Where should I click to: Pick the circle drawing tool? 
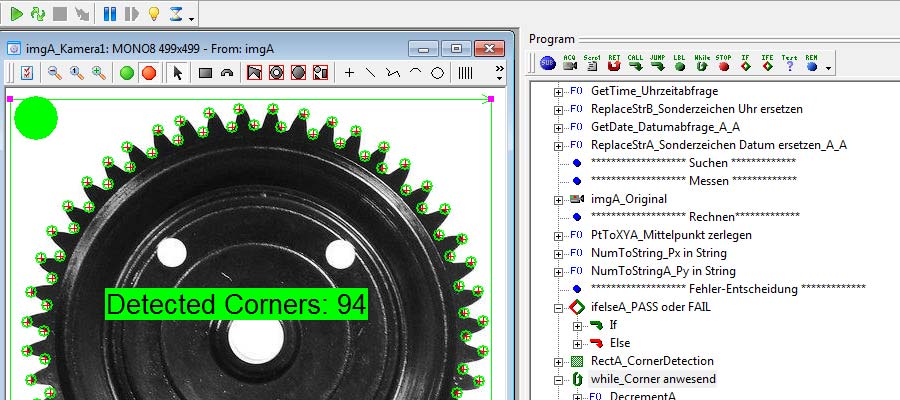(x=437, y=73)
